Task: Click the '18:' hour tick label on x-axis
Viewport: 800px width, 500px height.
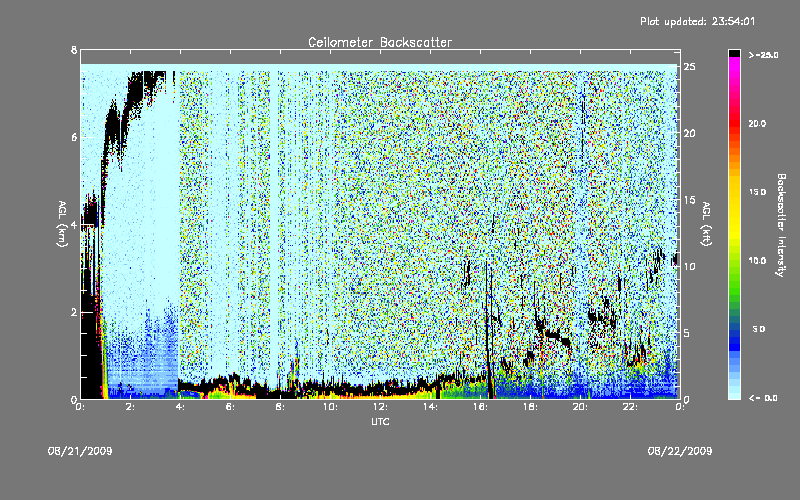Action: (530, 407)
